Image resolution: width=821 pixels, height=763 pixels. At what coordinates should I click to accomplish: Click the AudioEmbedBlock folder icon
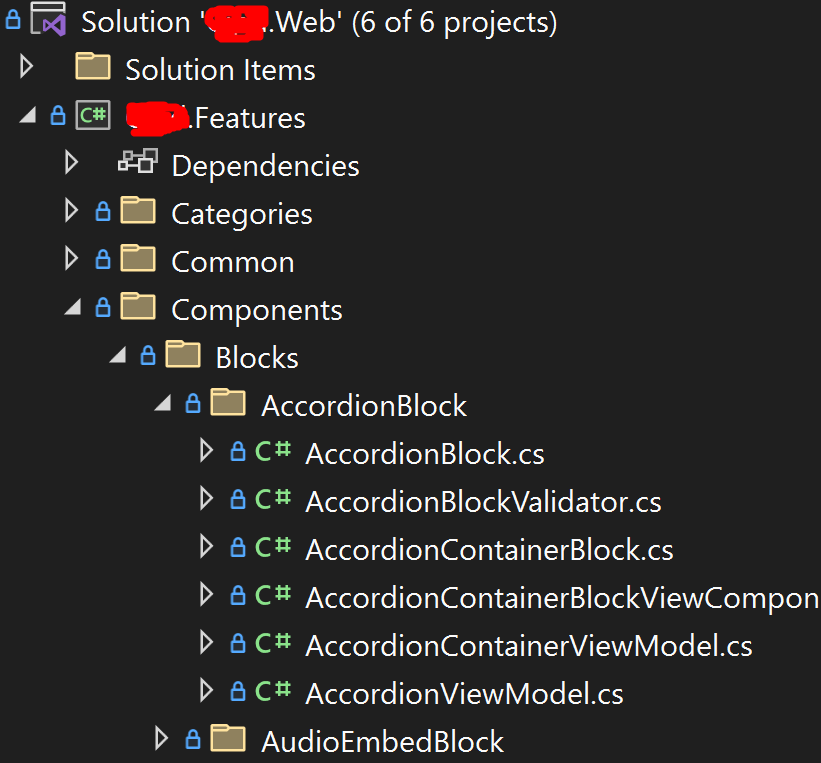[229, 740]
